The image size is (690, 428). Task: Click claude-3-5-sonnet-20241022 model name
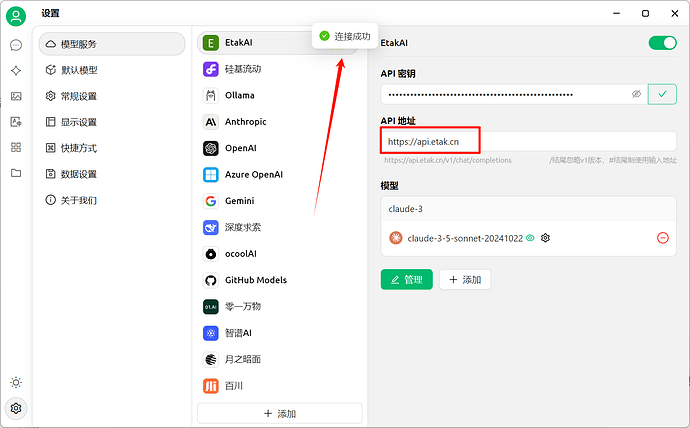465,238
